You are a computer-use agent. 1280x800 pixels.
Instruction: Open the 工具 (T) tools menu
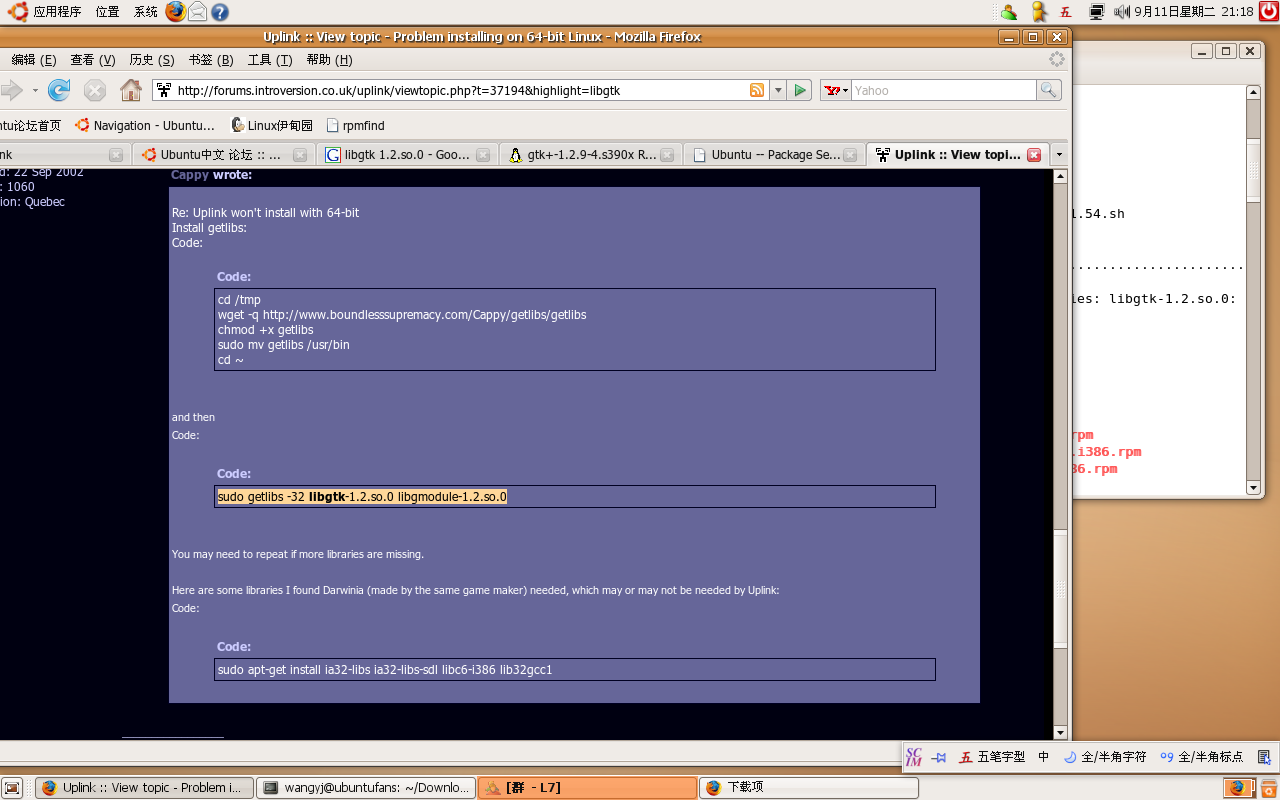(270, 60)
